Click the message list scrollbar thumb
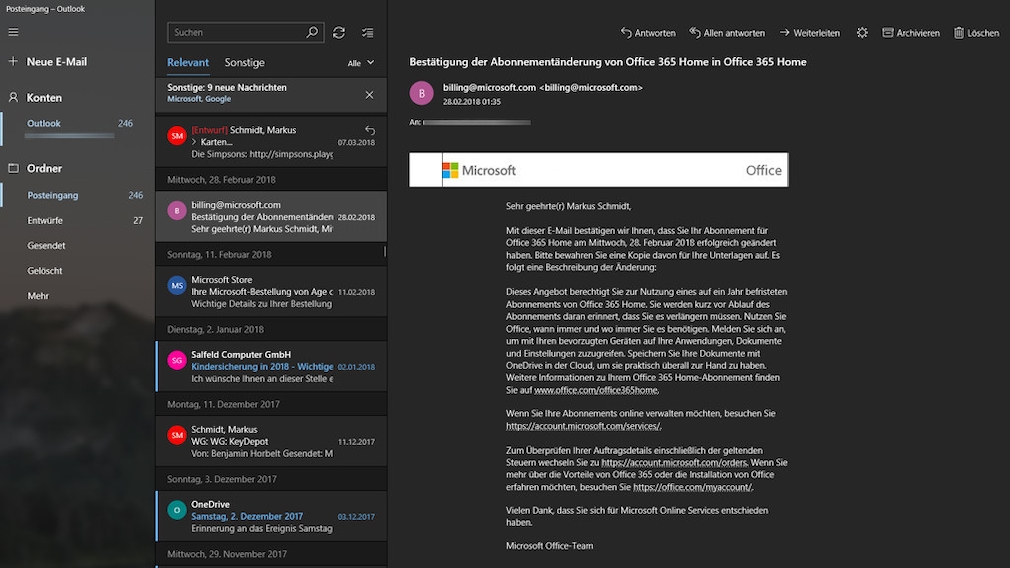Screen dimensions: 1010x568 [x=385, y=251]
